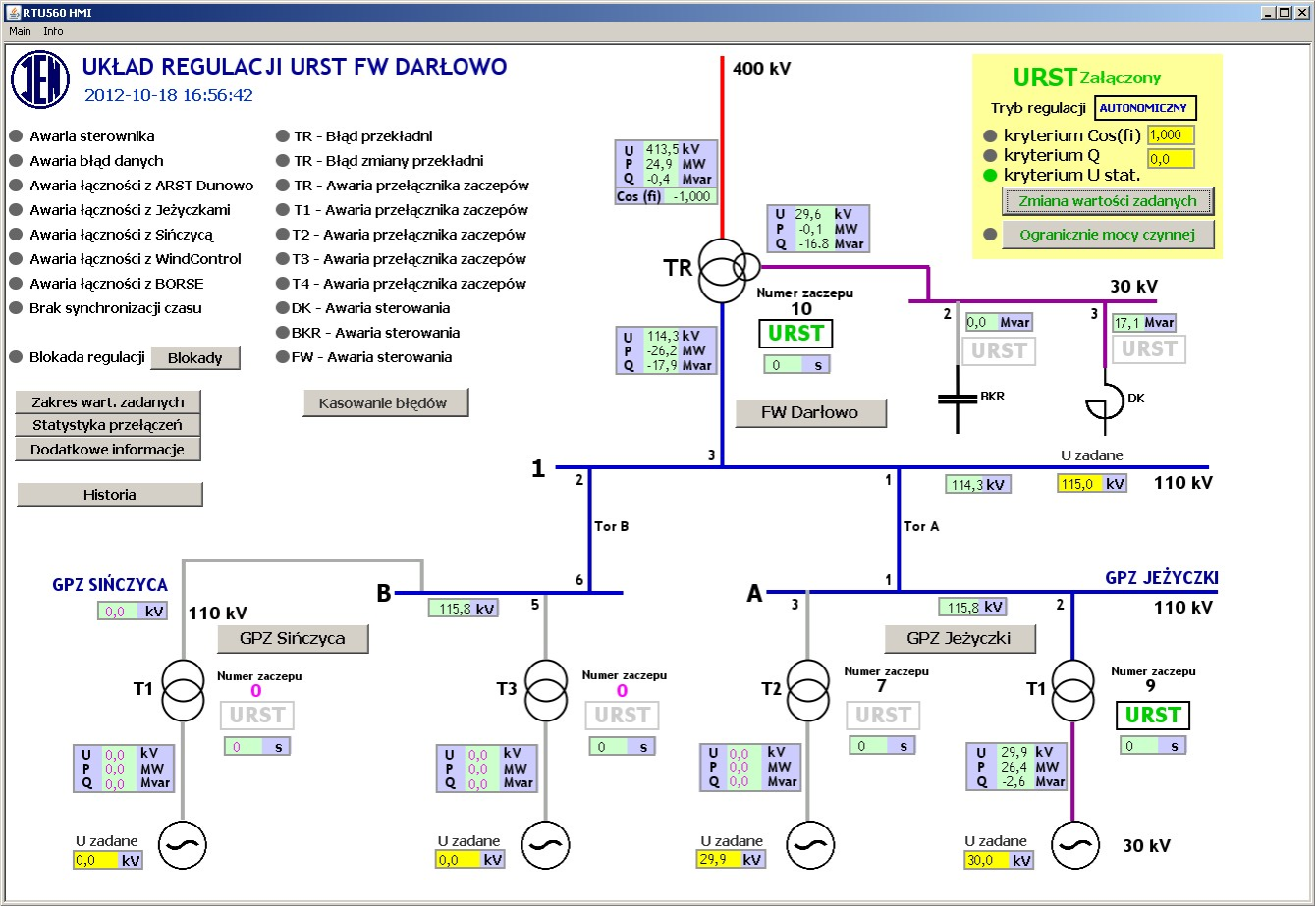Click the Awaria błąd danych indicator
Viewport: 1316px width, 907px height.
pyautogui.click(x=16, y=161)
